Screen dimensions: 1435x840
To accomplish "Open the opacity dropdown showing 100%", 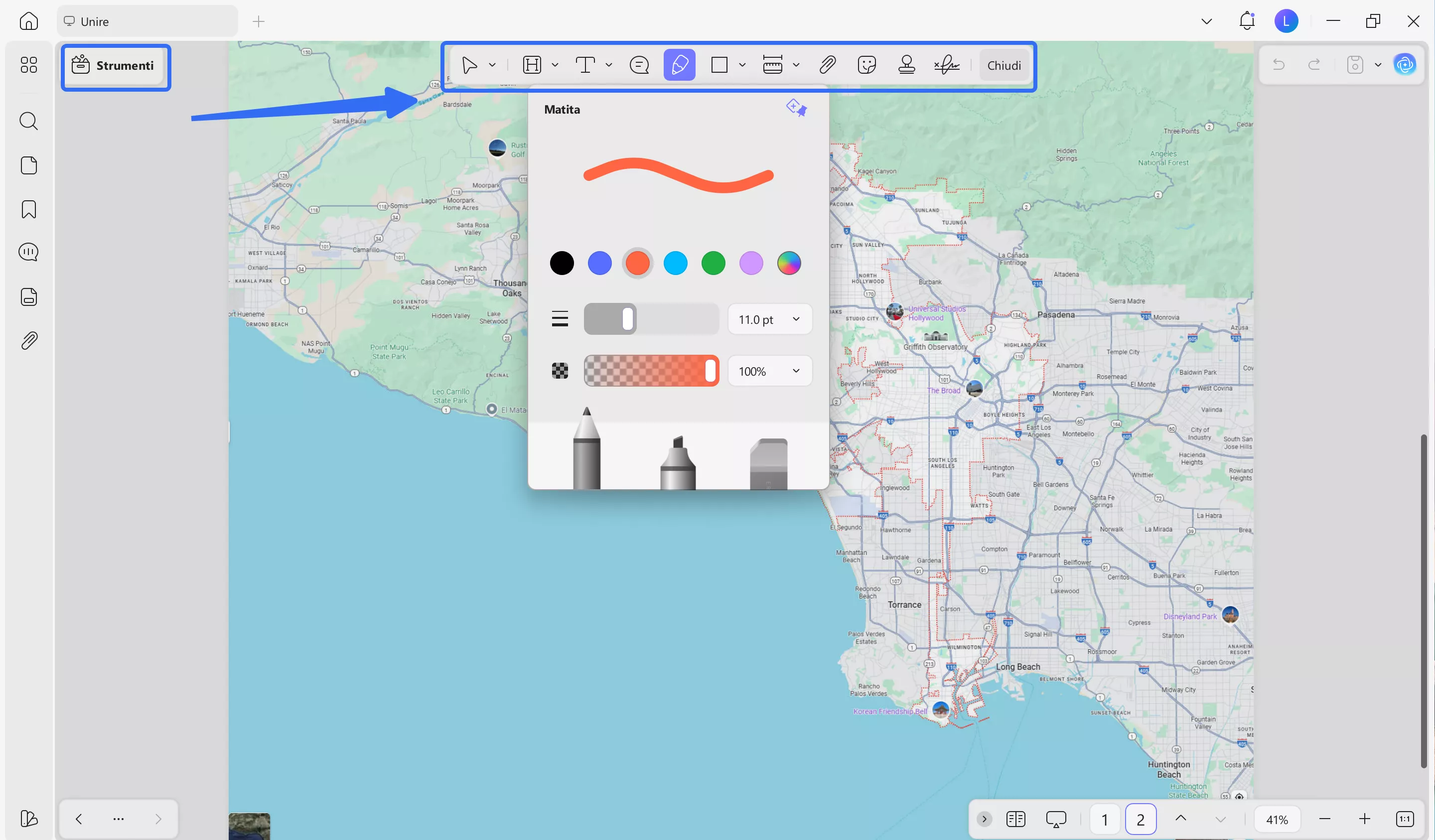I will [x=770, y=371].
